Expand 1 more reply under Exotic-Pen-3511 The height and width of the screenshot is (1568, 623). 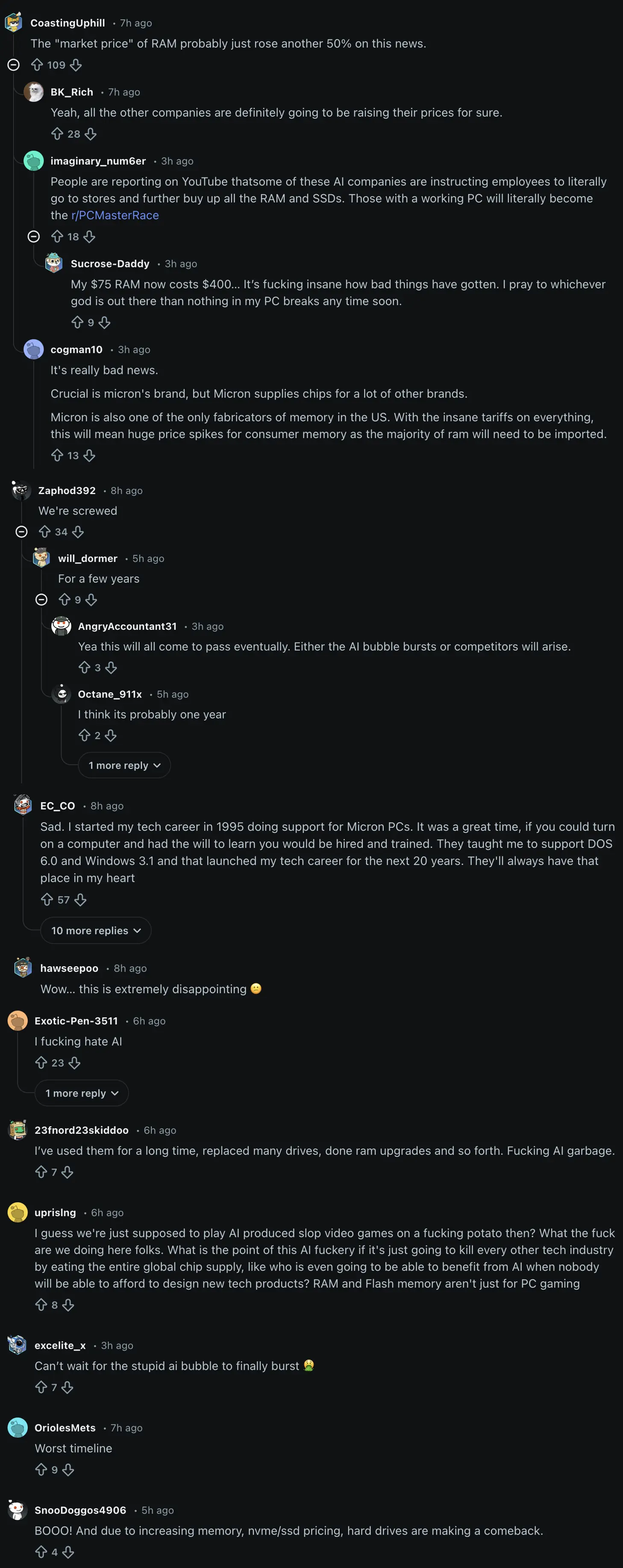tap(82, 1093)
